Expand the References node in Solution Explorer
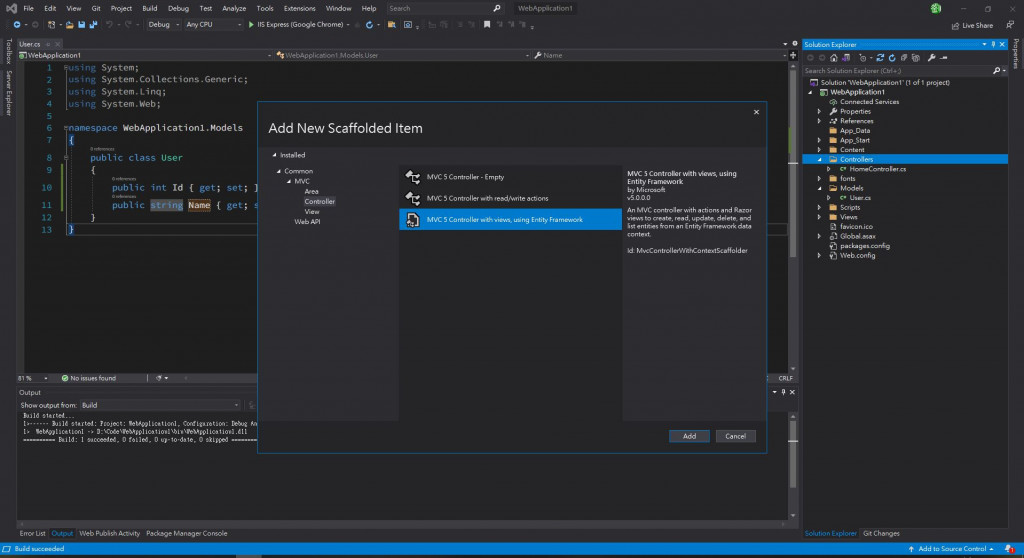The width and height of the screenshot is (1024, 558). tap(820, 121)
